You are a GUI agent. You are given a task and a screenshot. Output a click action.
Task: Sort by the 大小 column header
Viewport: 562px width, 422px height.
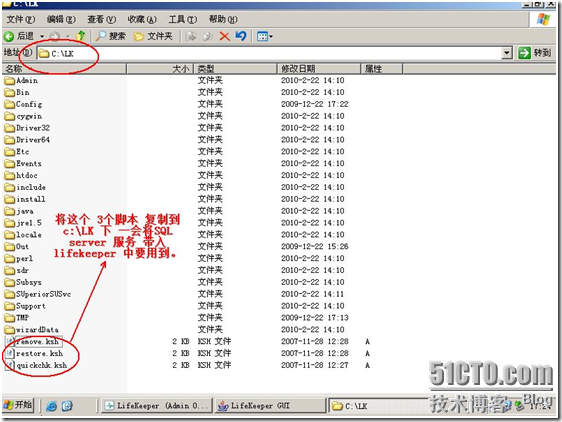(x=160, y=68)
